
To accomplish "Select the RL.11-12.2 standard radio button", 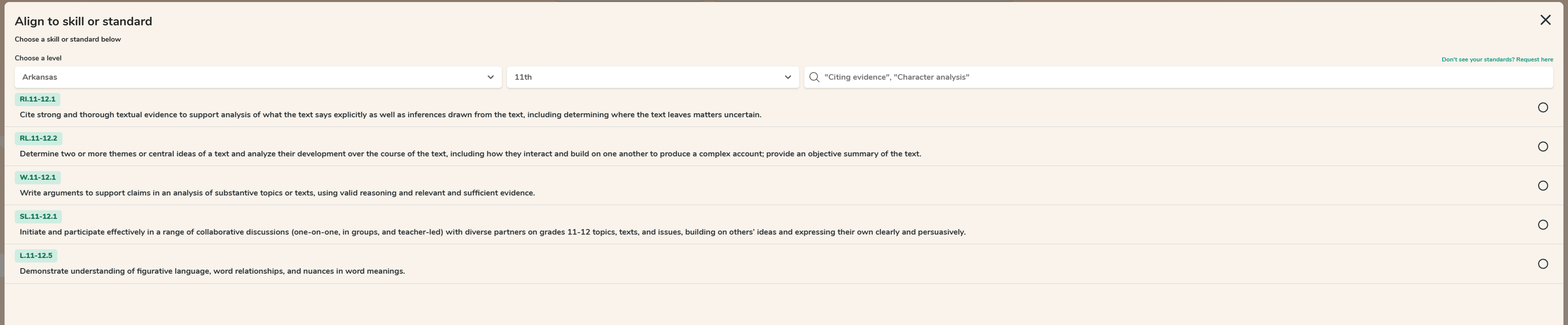I will tap(1543, 147).
